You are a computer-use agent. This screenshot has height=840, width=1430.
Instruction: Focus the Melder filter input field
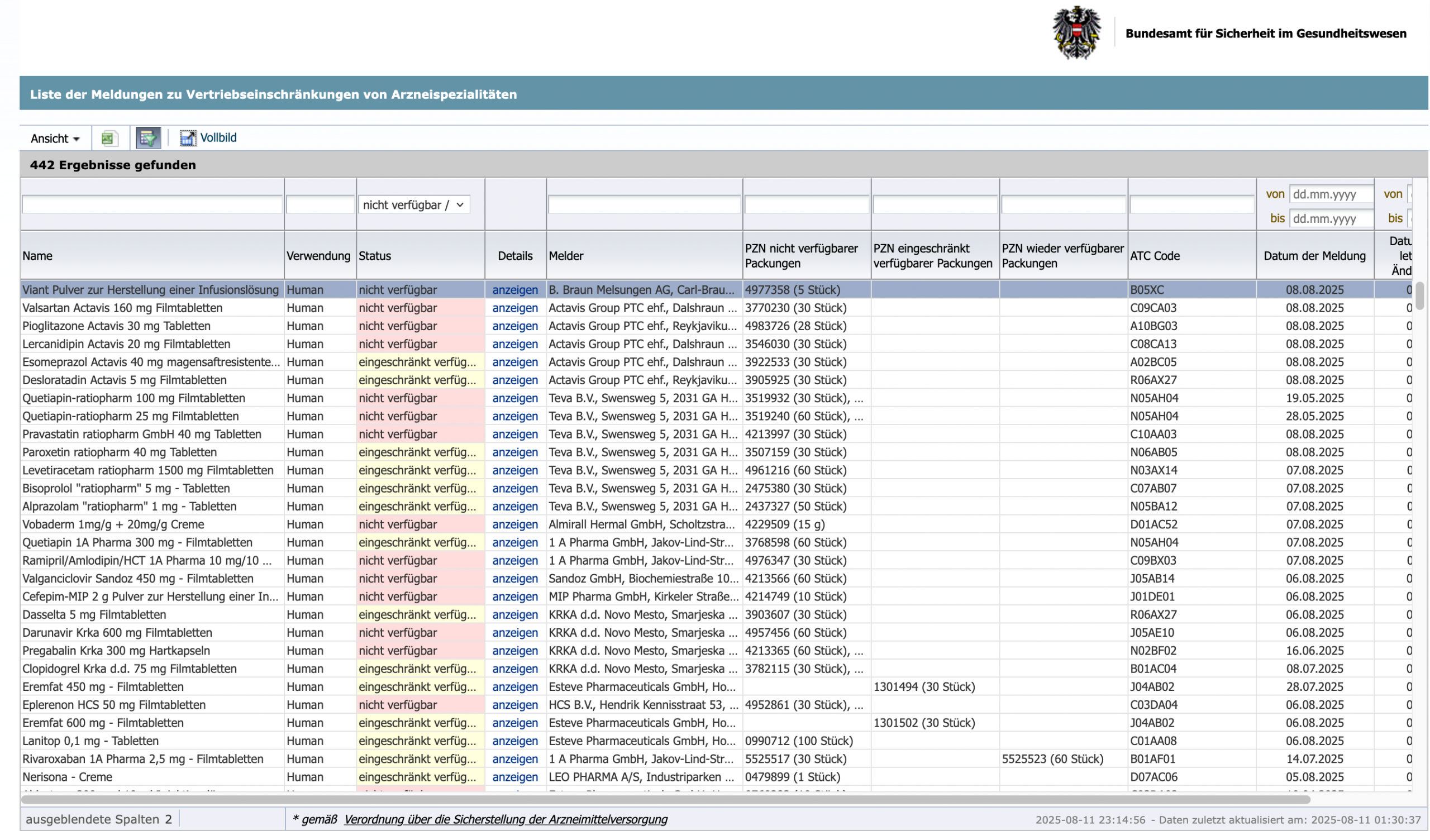(644, 205)
